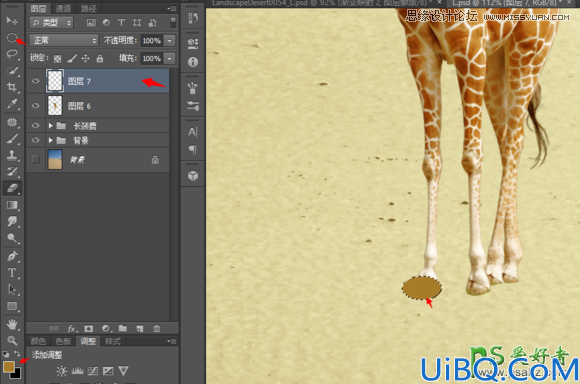Select the Horizontal Type tool
Screen dimensions: 580x384
coord(12,273)
